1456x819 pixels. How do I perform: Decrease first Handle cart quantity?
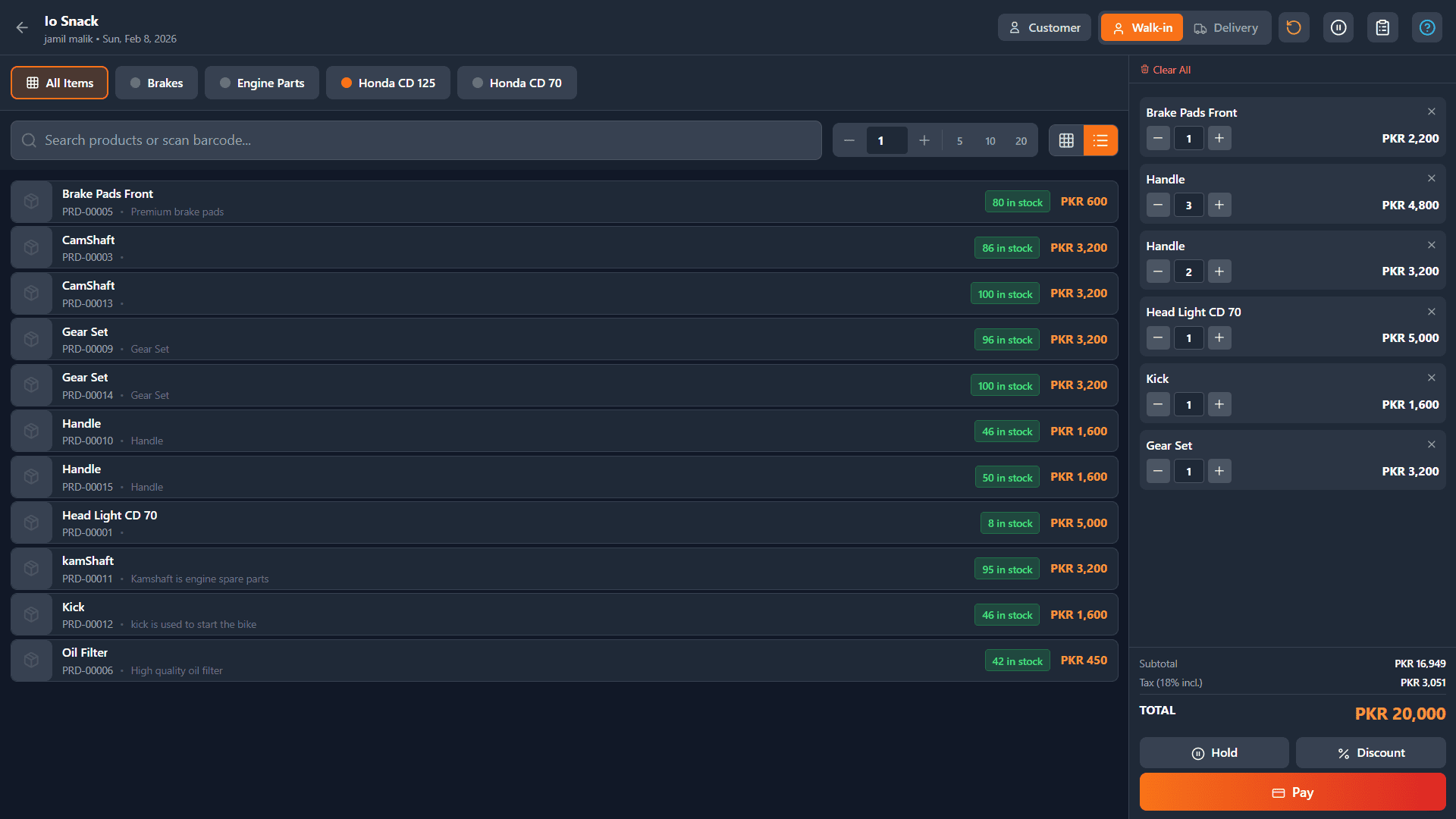coord(1157,205)
